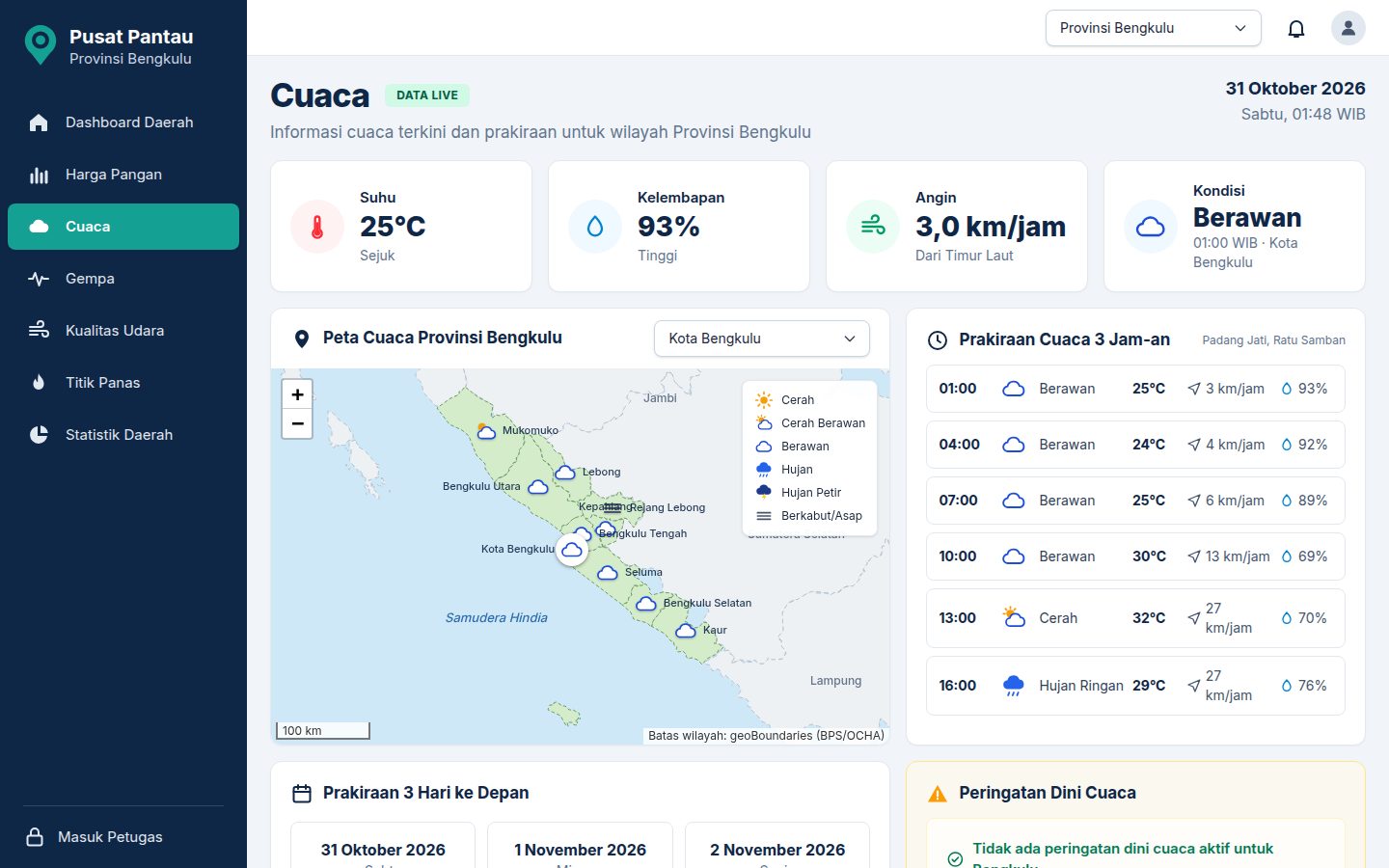
Task: Select the 10:00 forecast row at 30°C
Action: coord(1135,556)
